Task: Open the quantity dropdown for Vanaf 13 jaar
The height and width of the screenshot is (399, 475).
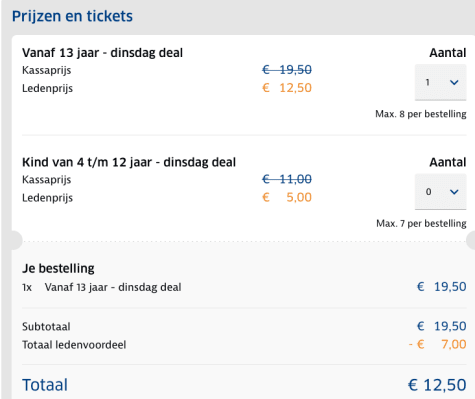Action: click(x=440, y=82)
